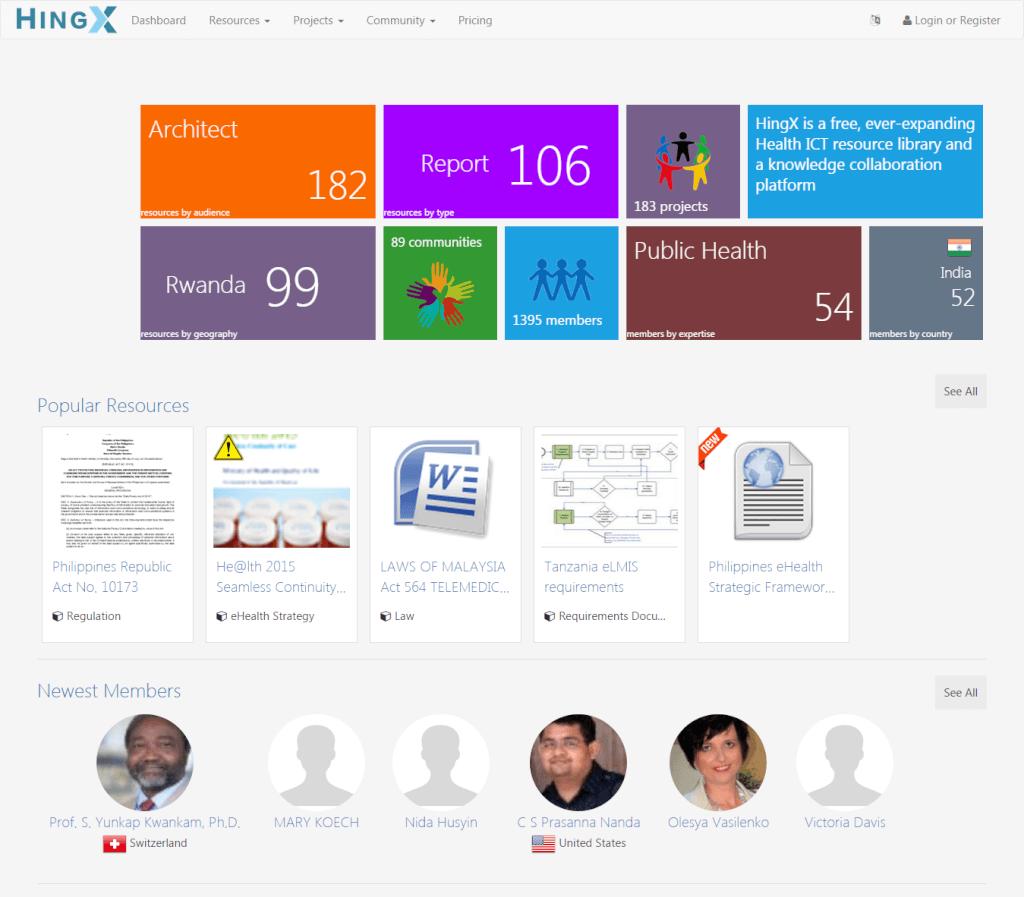Go to the Dashboard menu item
Viewport: 1024px width, 897px height.
click(x=158, y=20)
